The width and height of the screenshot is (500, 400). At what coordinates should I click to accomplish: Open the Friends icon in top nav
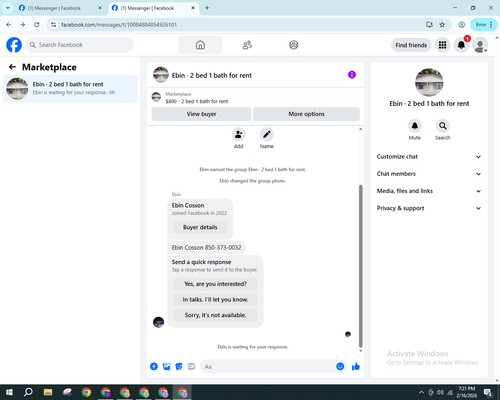(x=247, y=45)
